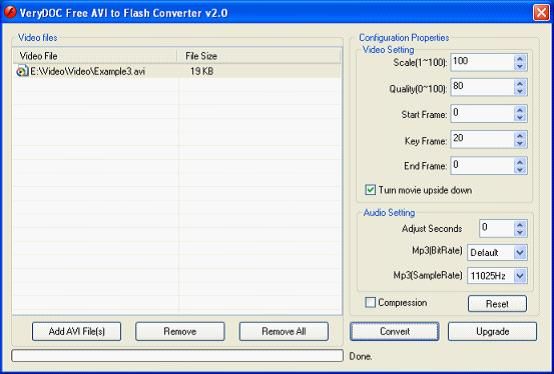Enable the Compression checkbox

[370, 302]
